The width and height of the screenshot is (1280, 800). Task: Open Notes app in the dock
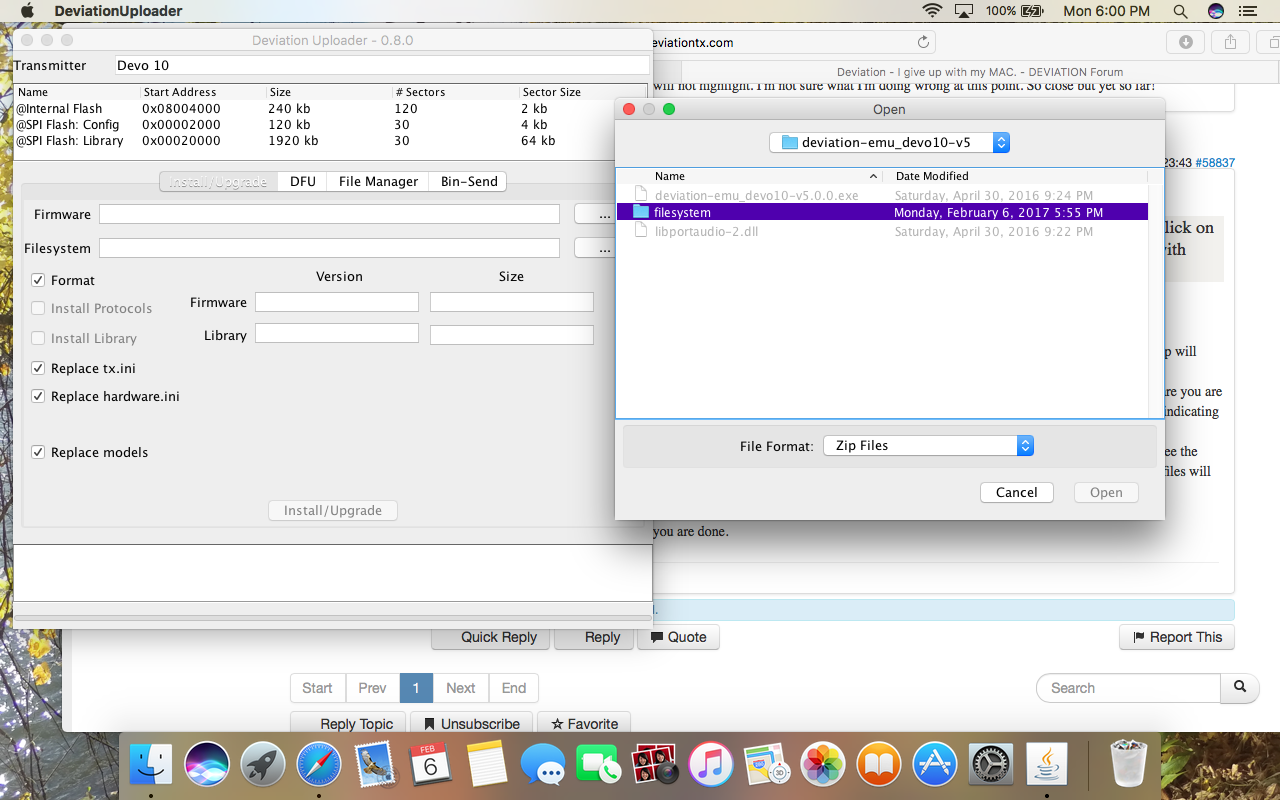[x=487, y=766]
